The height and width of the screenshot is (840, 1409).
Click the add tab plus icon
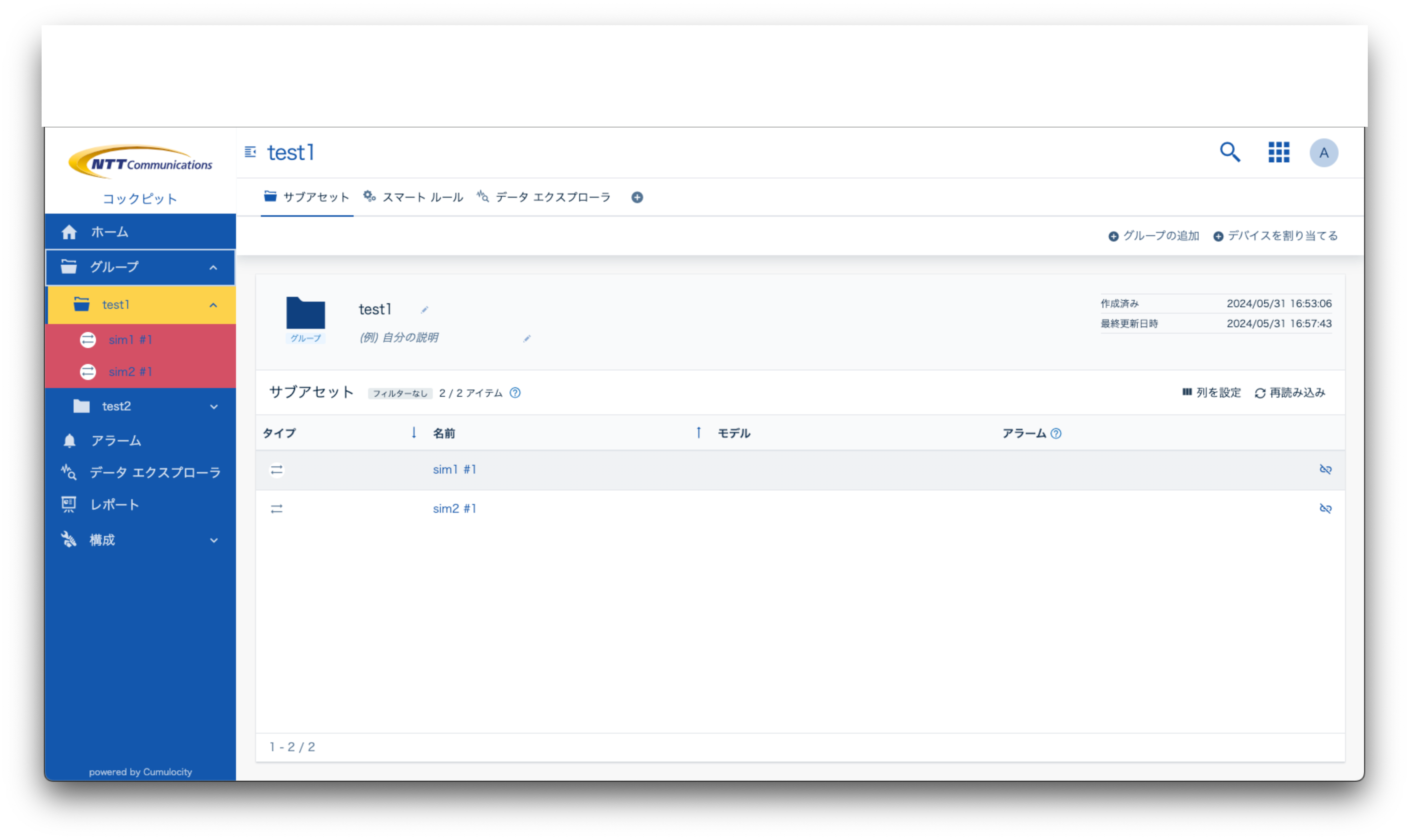click(x=637, y=198)
